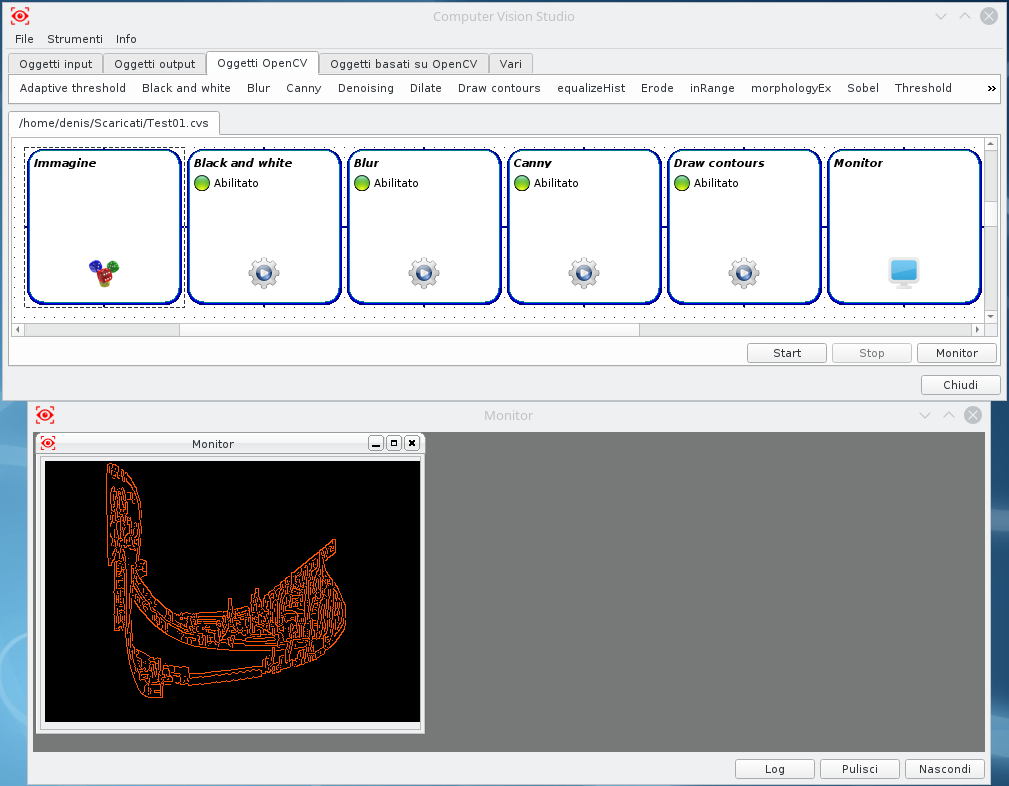Image resolution: width=1009 pixels, height=786 pixels.
Task: Click the orange contour image in Monitor
Action: pyautogui.click(x=232, y=592)
